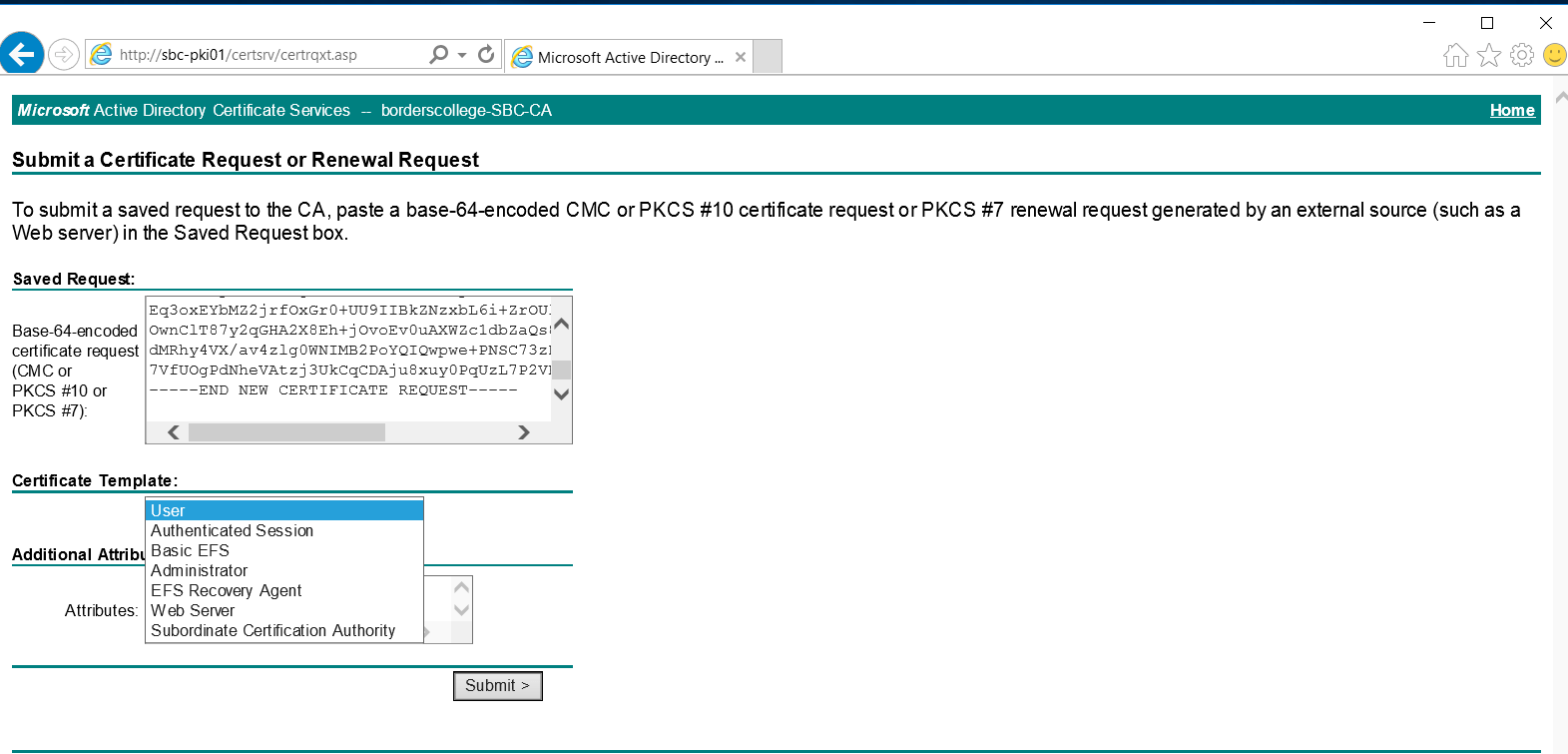The height and width of the screenshot is (754, 1568).
Task: Open a new blank browser tab
Action: 767,57
